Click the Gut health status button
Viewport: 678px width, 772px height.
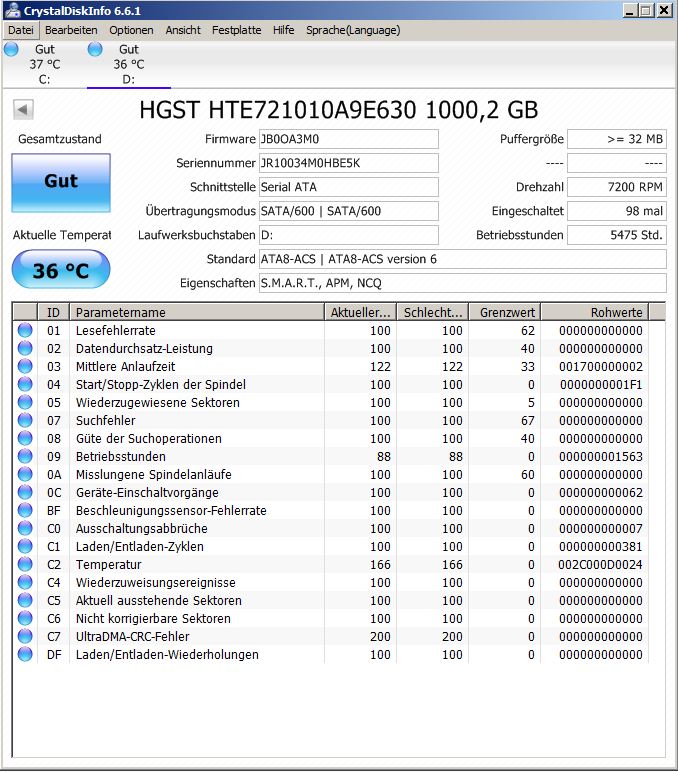pyautogui.click(x=61, y=183)
